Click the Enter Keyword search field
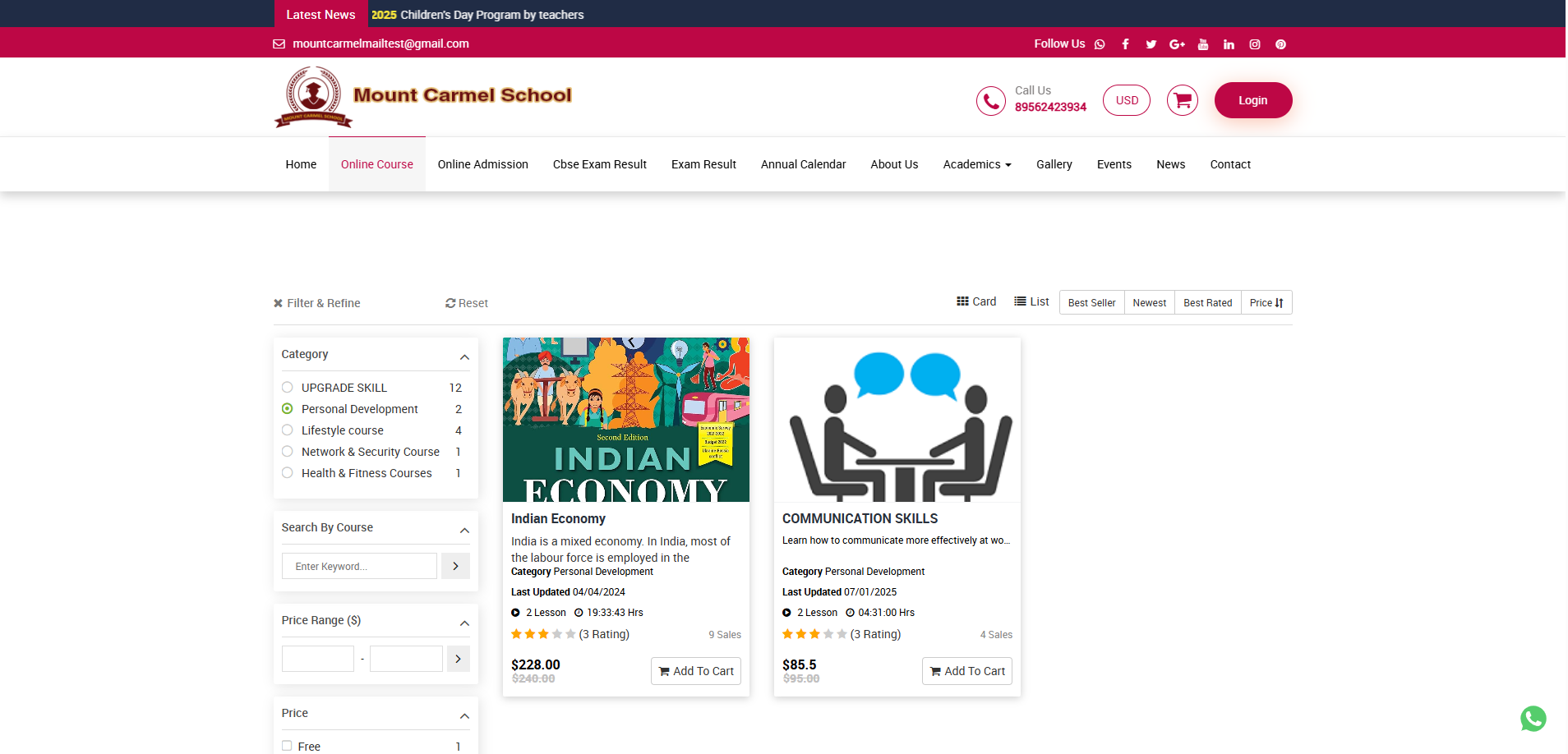Screen dimensions: 1568x754 click(x=359, y=566)
